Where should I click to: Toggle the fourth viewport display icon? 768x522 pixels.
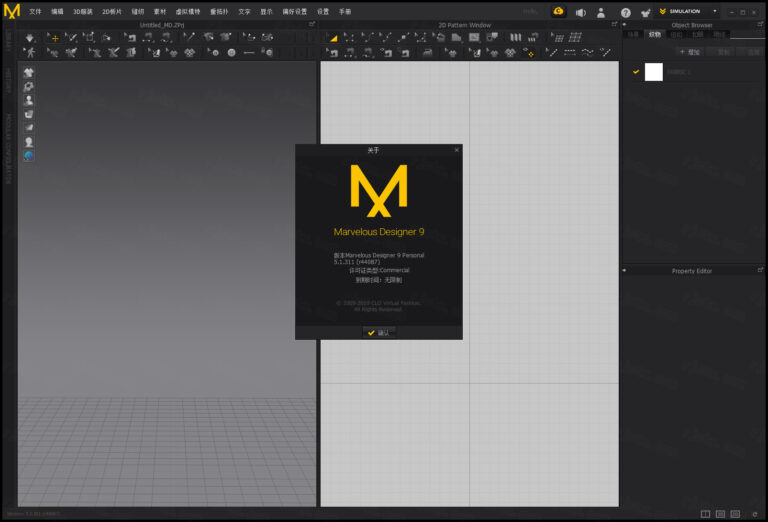29,114
